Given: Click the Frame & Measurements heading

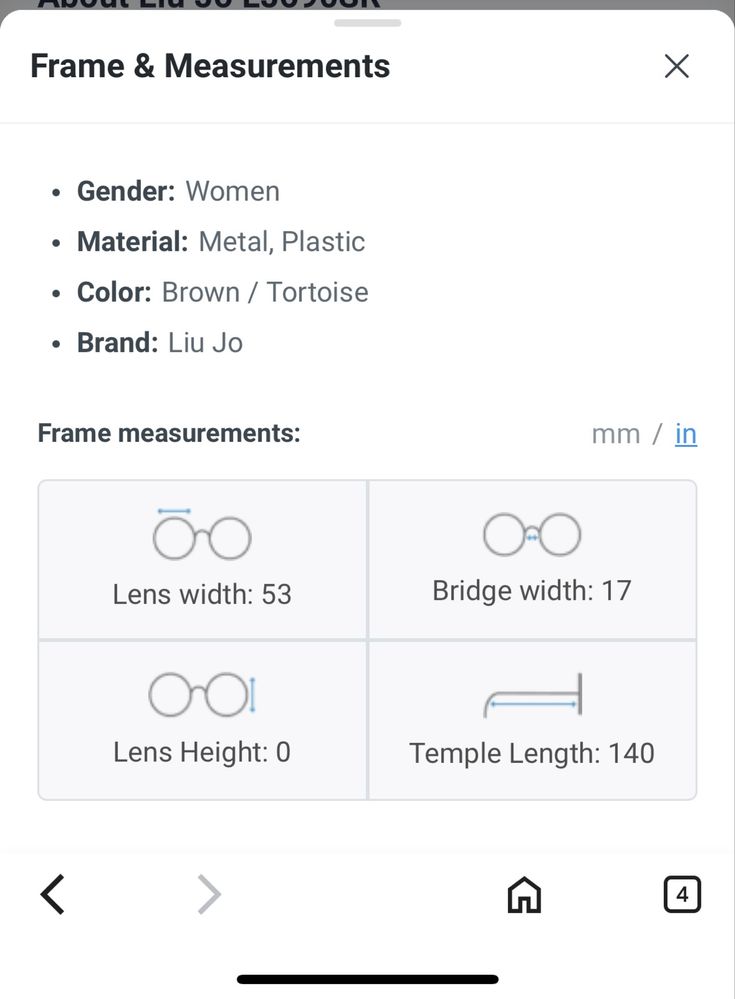Looking at the screenshot, I should click(x=210, y=66).
